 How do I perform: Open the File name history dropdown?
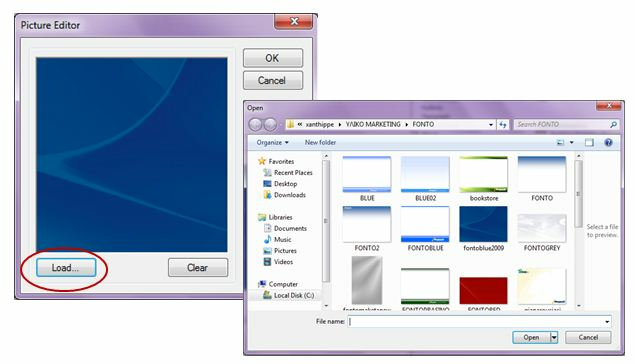[x=607, y=321]
